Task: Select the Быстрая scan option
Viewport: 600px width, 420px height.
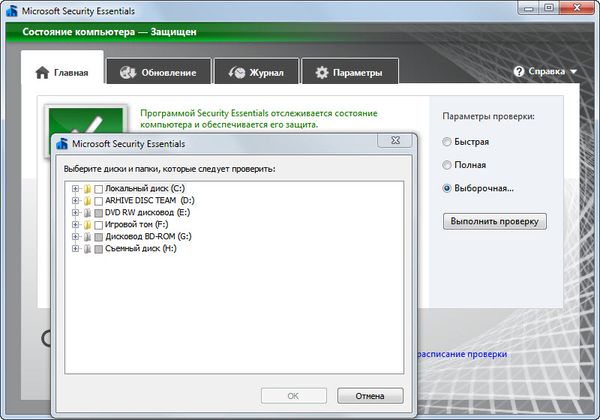Action: [x=465, y=142]
